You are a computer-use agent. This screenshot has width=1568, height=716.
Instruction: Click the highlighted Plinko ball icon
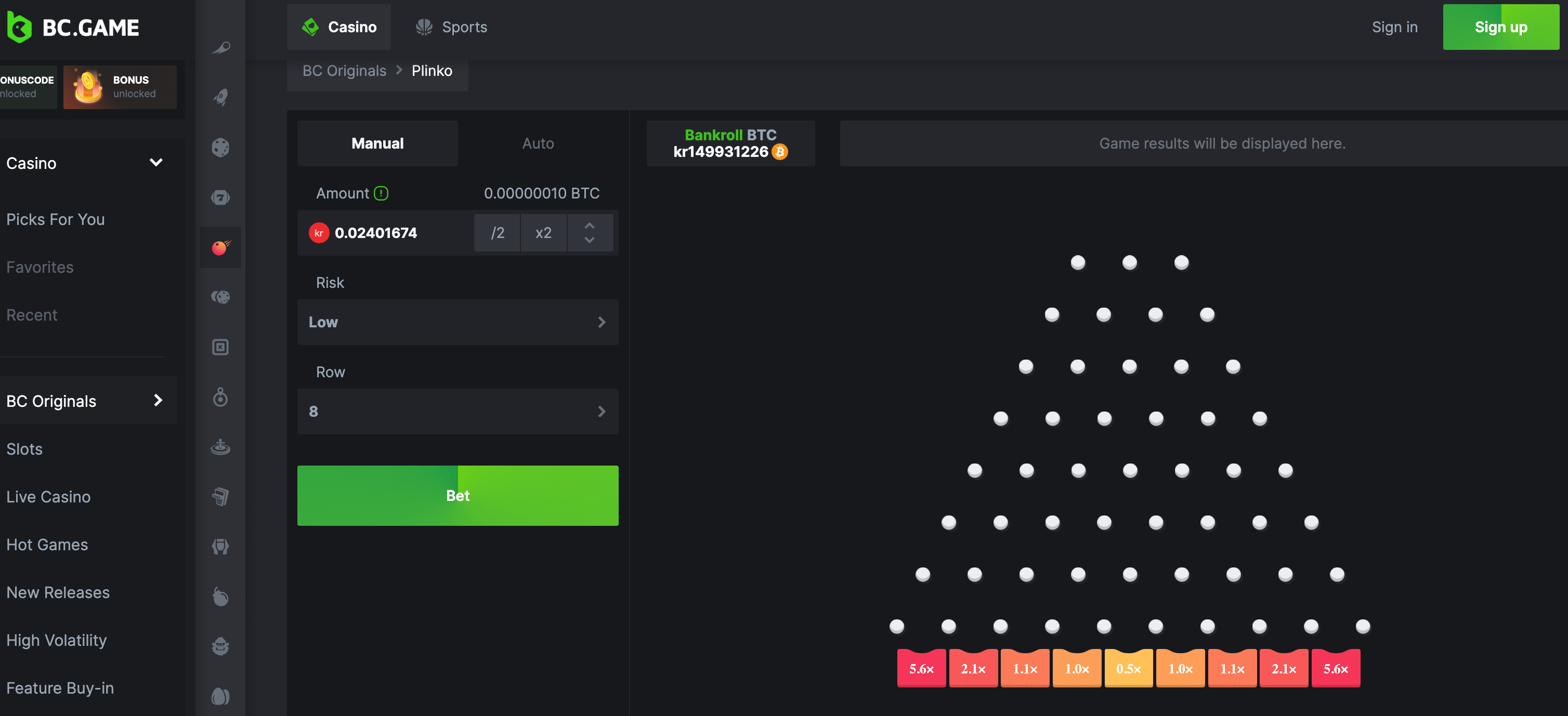pos(220,247)
